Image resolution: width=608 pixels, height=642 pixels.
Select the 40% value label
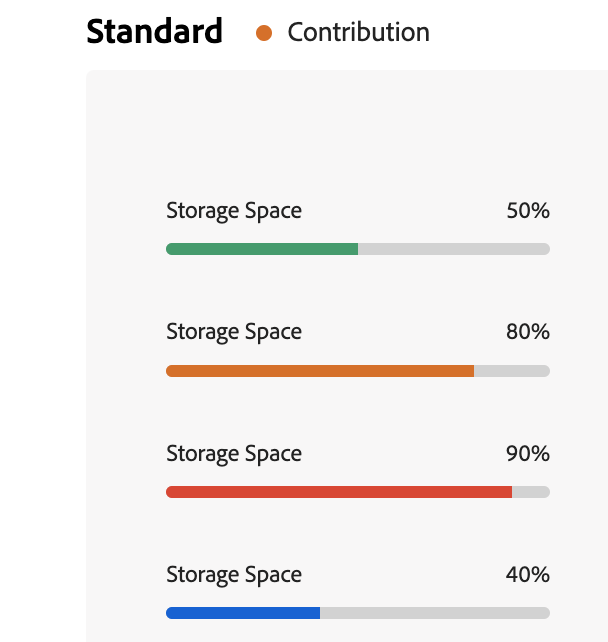528,574
